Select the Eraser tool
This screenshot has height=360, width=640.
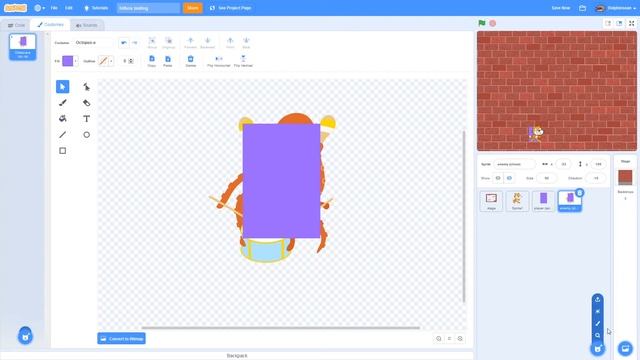pyautogui.click(x=87, y=103)
